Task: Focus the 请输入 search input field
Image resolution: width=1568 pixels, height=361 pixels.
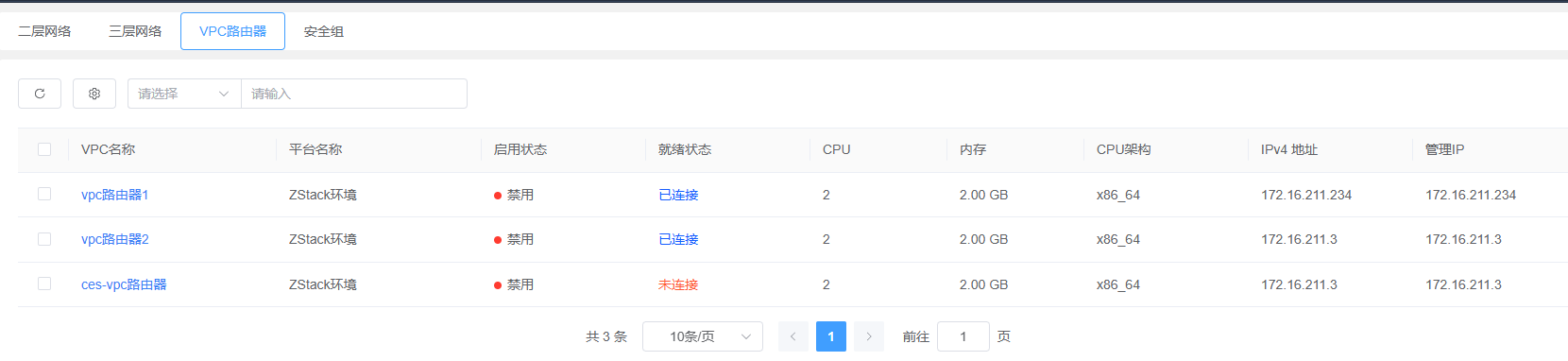Action: [x=354, y=94]
